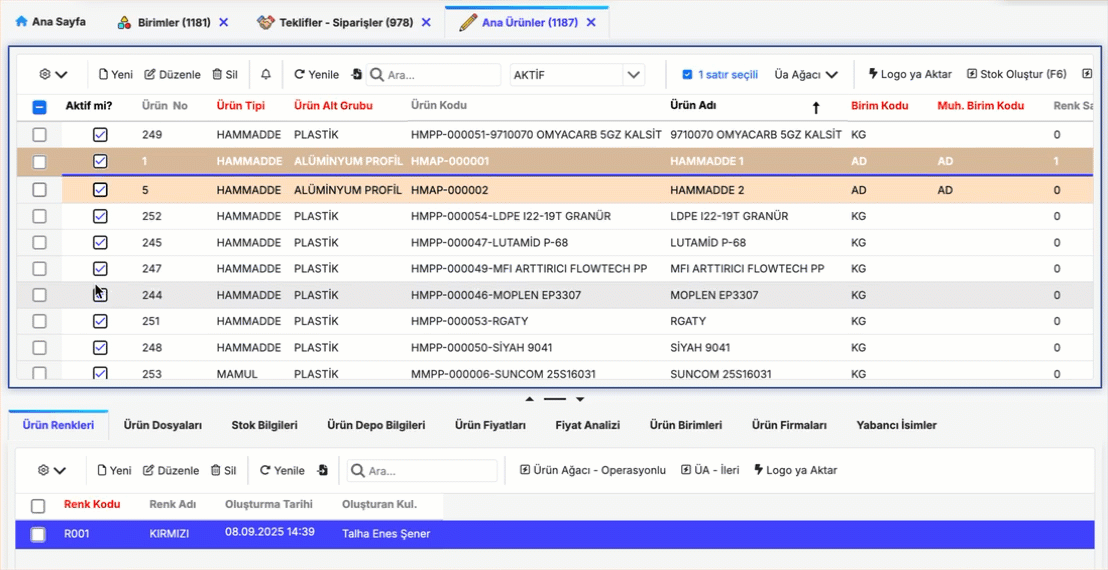Click Yeni in the top products toolbar
This screenshot has width=1108, height=570.
pos(115,75)
